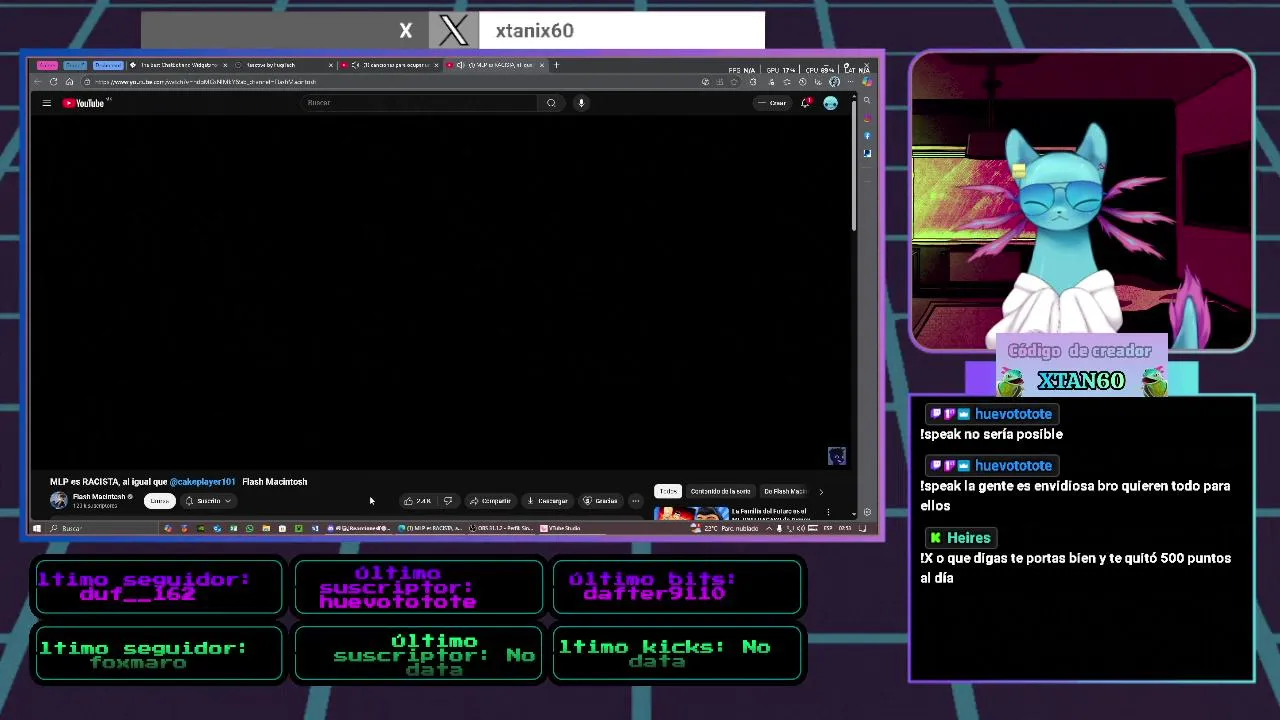
Task: Click the Gracias button
Action: (601, 501)
